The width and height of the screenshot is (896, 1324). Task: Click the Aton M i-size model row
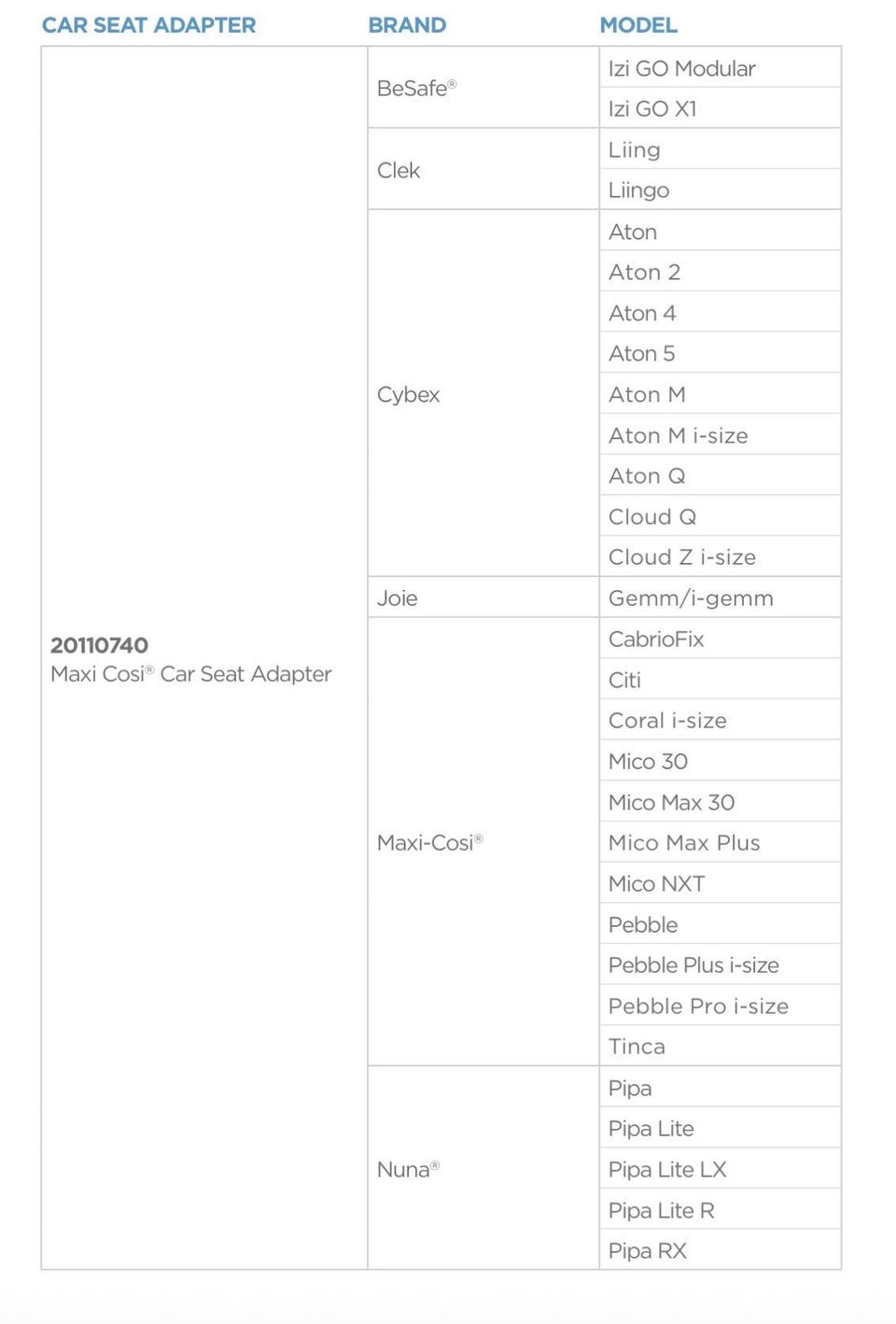[x=720, y=434]
